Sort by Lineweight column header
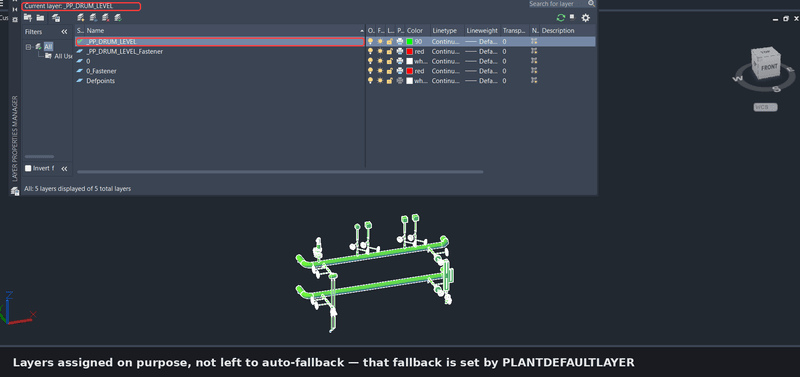Image resolution: width=800 pixels, height=377 pixels. click(482, 31)
